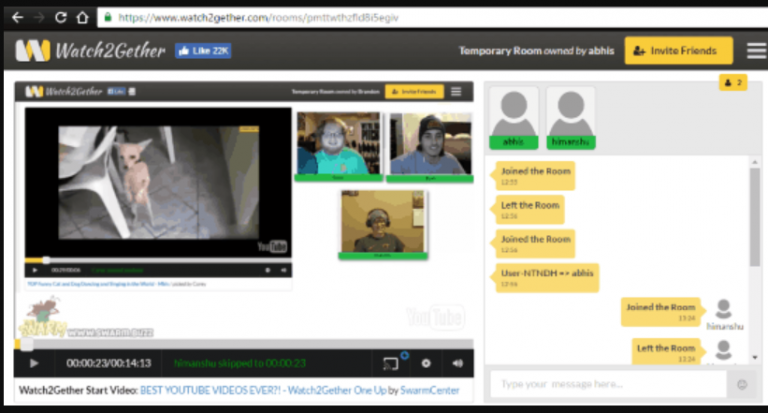Click the 00:00:23/00:14:13 time display
768x413 pixels.
(x=109, y=363)
